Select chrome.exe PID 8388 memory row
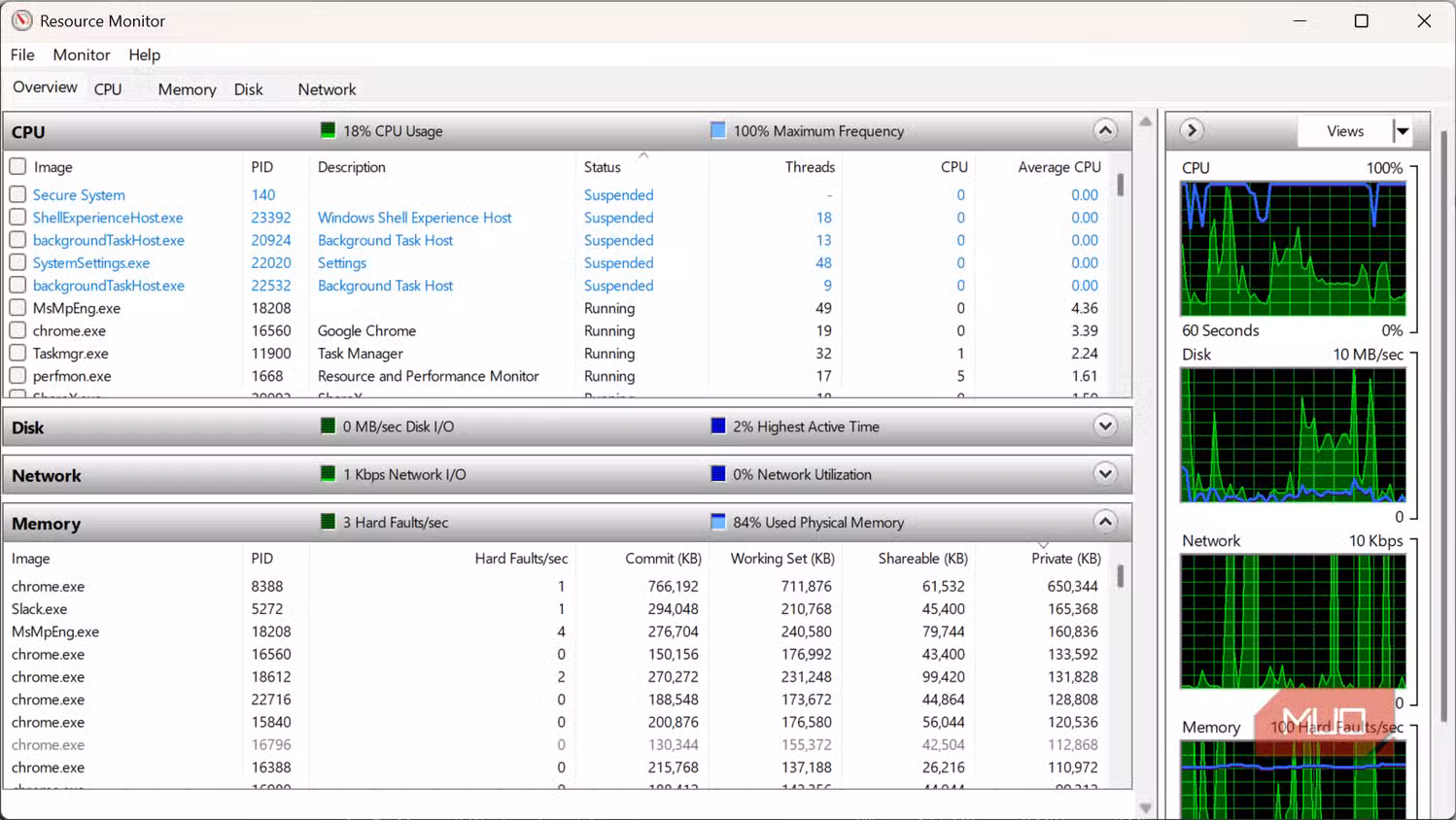 [557, 587]
